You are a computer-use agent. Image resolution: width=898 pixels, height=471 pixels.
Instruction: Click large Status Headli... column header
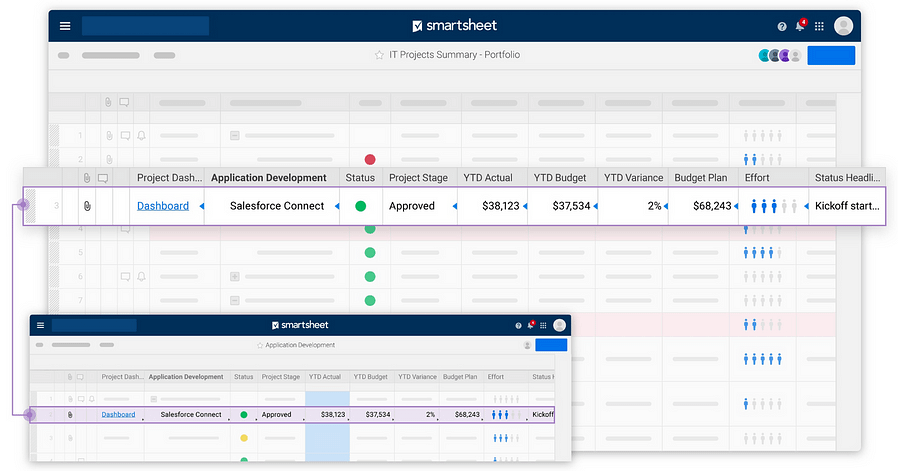[x=847, y=178]
